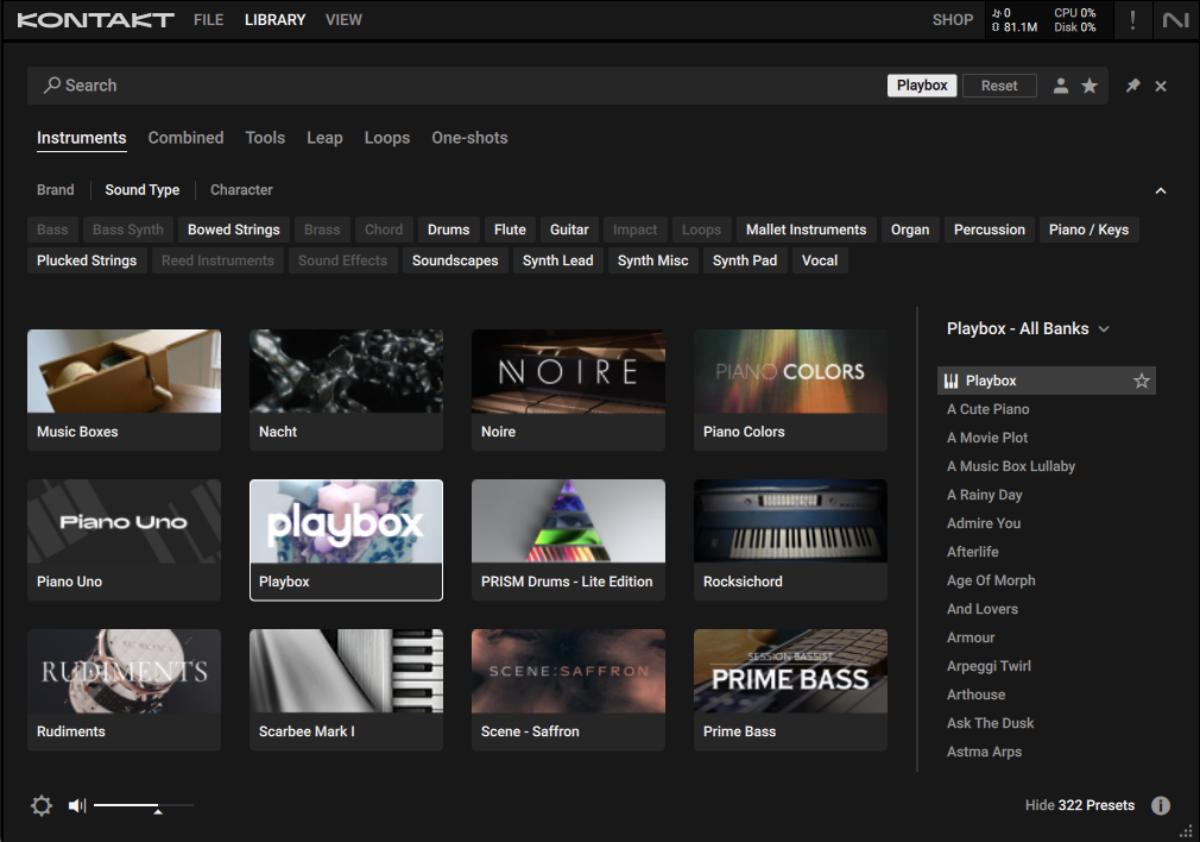This screenshot has width=1200, height=842.
Task: Select the Scene - Saffron tile
Action: coord(568,690)
